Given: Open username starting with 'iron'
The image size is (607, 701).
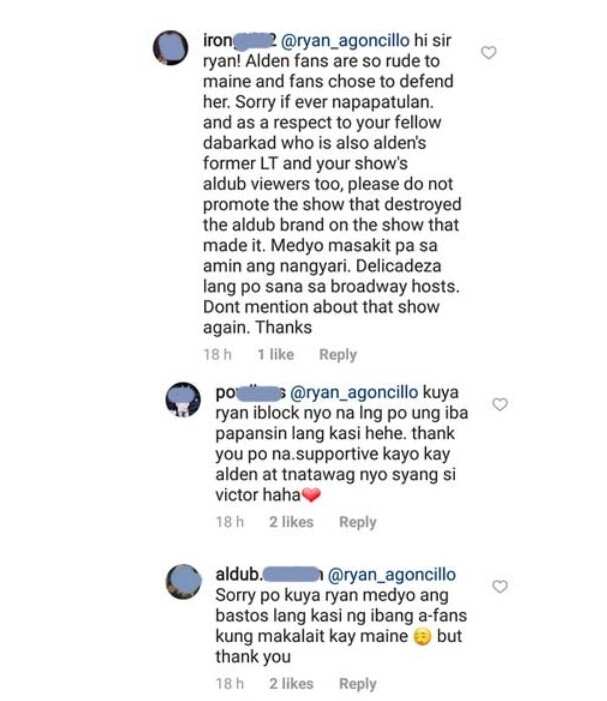Looking at the screenshot, I should 240,40.
